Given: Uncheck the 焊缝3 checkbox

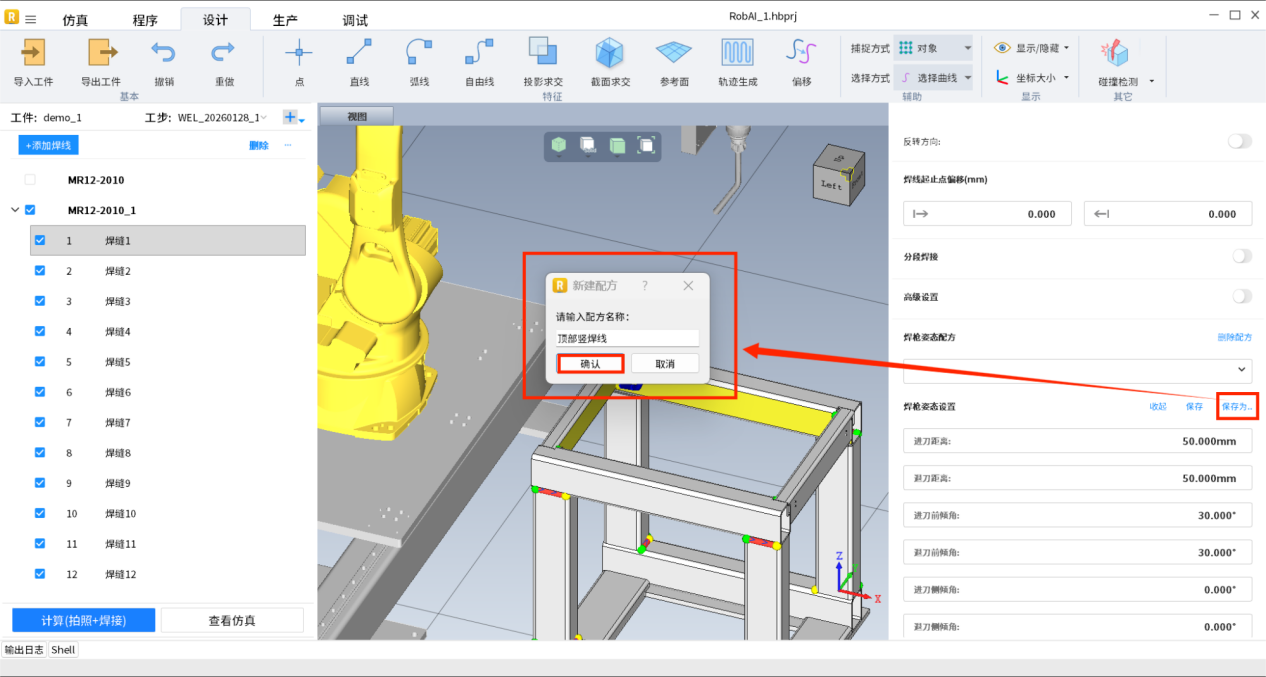Looking at the screenshot, I should (x=40, y=301).
